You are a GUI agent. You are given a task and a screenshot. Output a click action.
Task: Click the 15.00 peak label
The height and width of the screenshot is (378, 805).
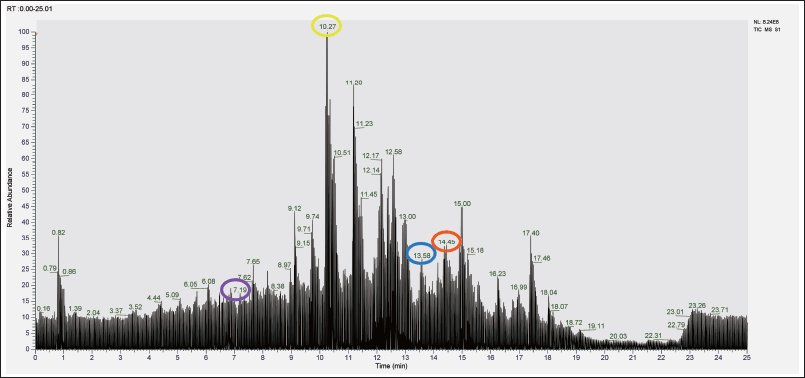(462, 204)
